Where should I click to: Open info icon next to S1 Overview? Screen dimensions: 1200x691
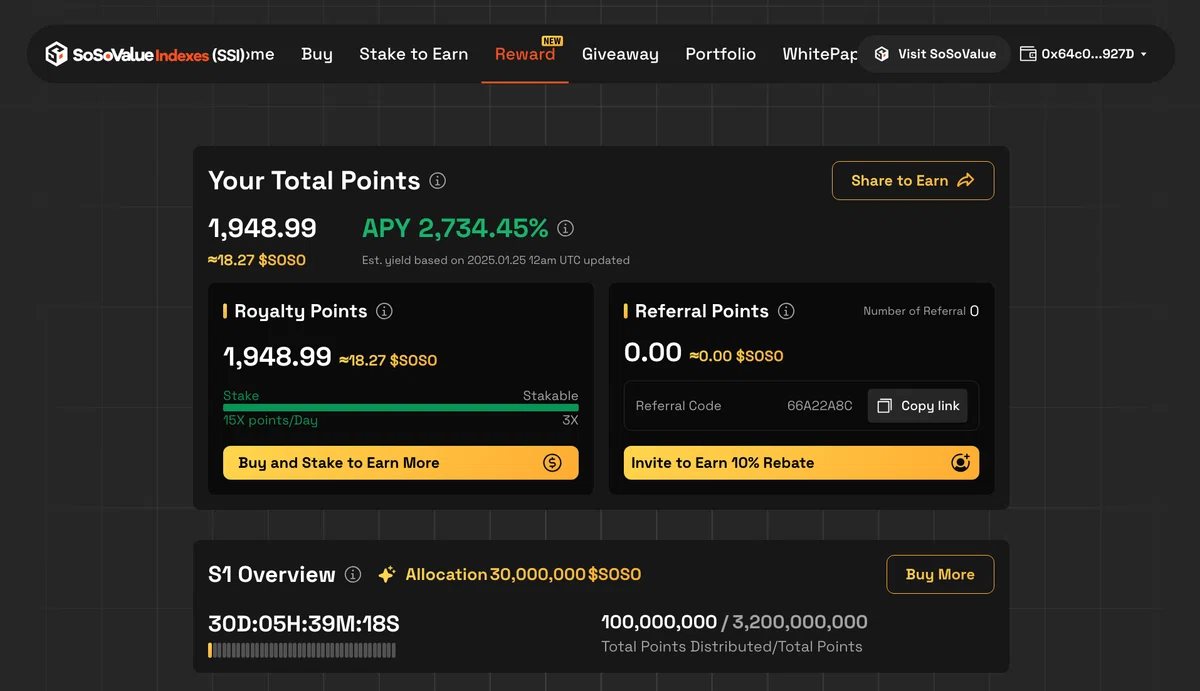[x=353, y=574]
